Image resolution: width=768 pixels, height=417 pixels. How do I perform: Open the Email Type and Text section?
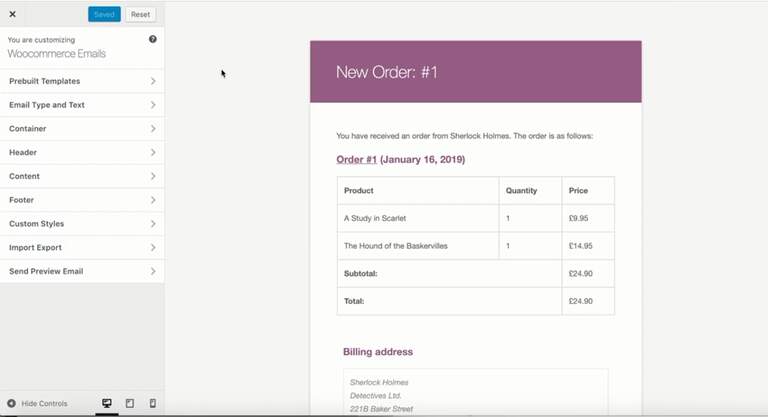[x=82, y=105]
